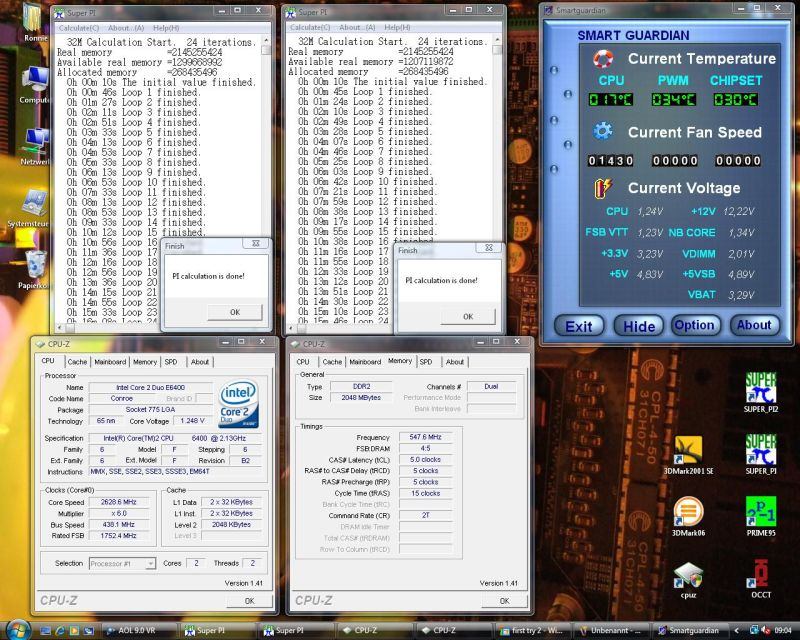Close the left Finish dialog
Screen dimensions: 800x640
tap(256, 243)
